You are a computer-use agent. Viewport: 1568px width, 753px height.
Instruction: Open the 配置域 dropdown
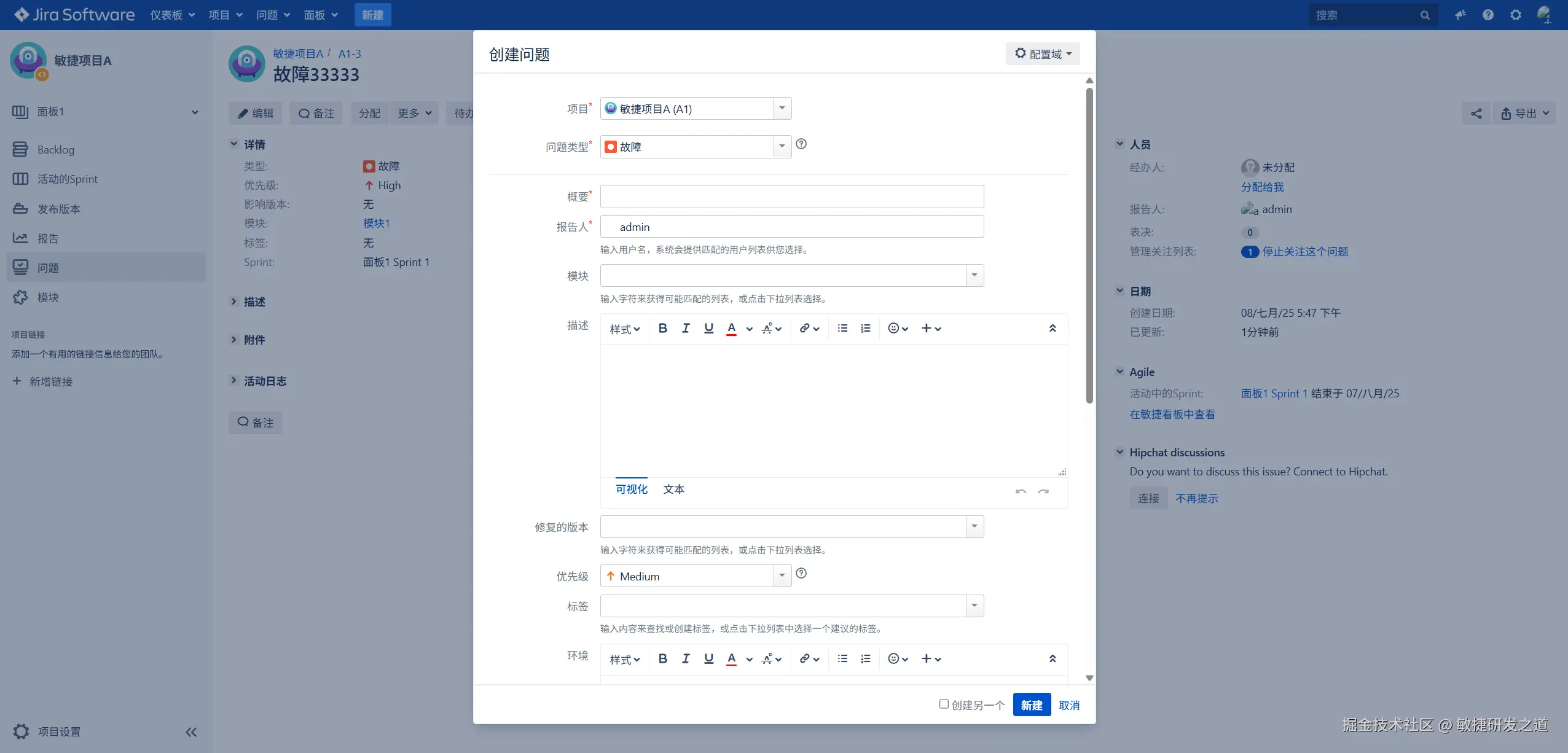(1043, 54)
